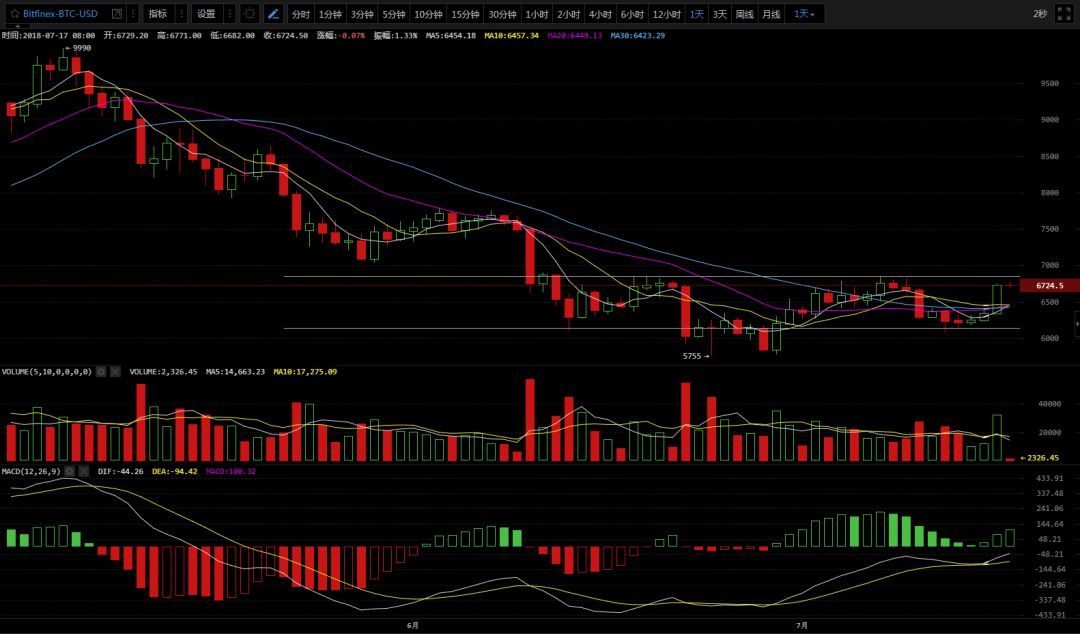This screenshot has width=1080, height=634.
Task: Click the VOLUME:2,326.45 readout
Action: coord(163,371)
